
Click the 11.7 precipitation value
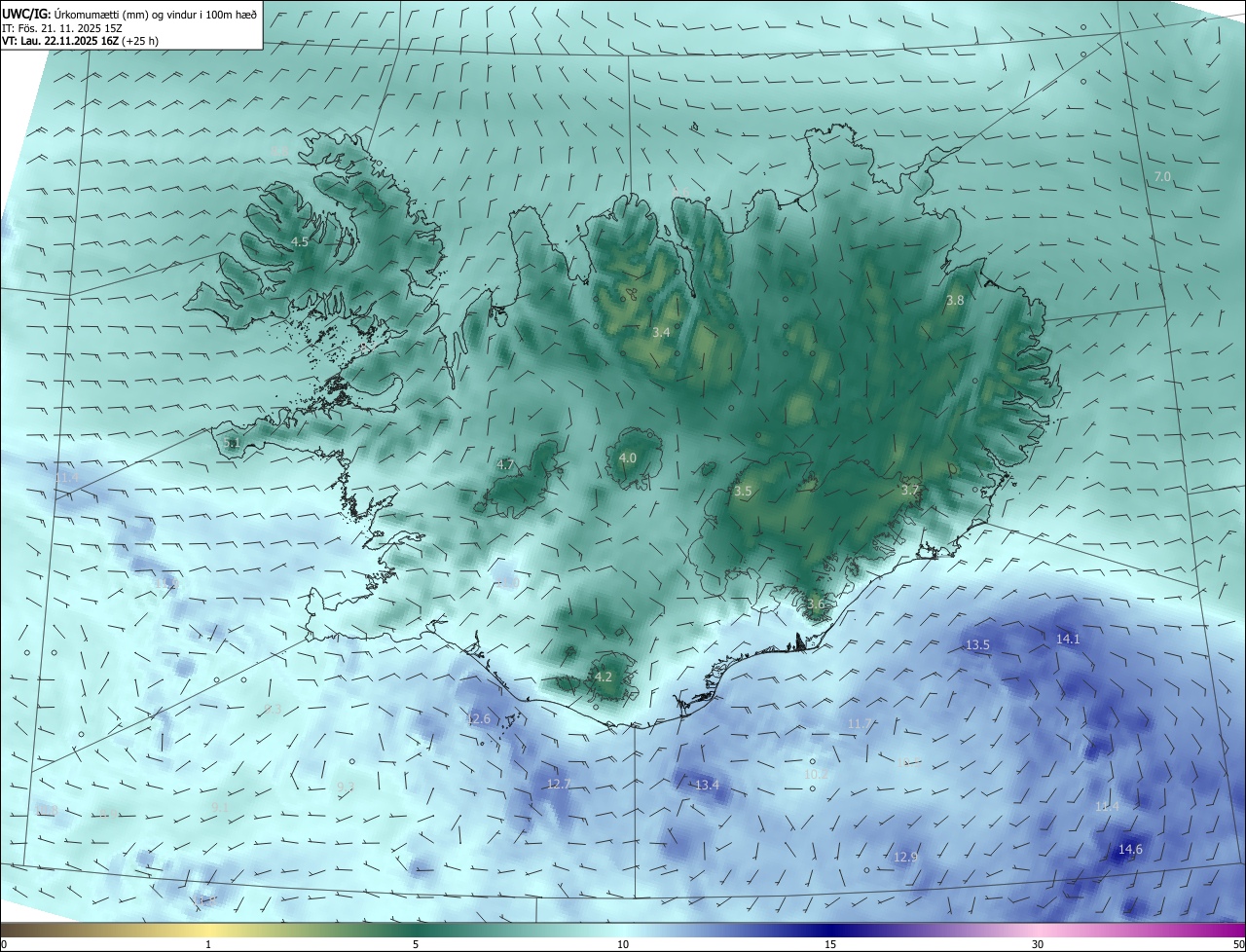pyautogui.click(x=860, y=723)
